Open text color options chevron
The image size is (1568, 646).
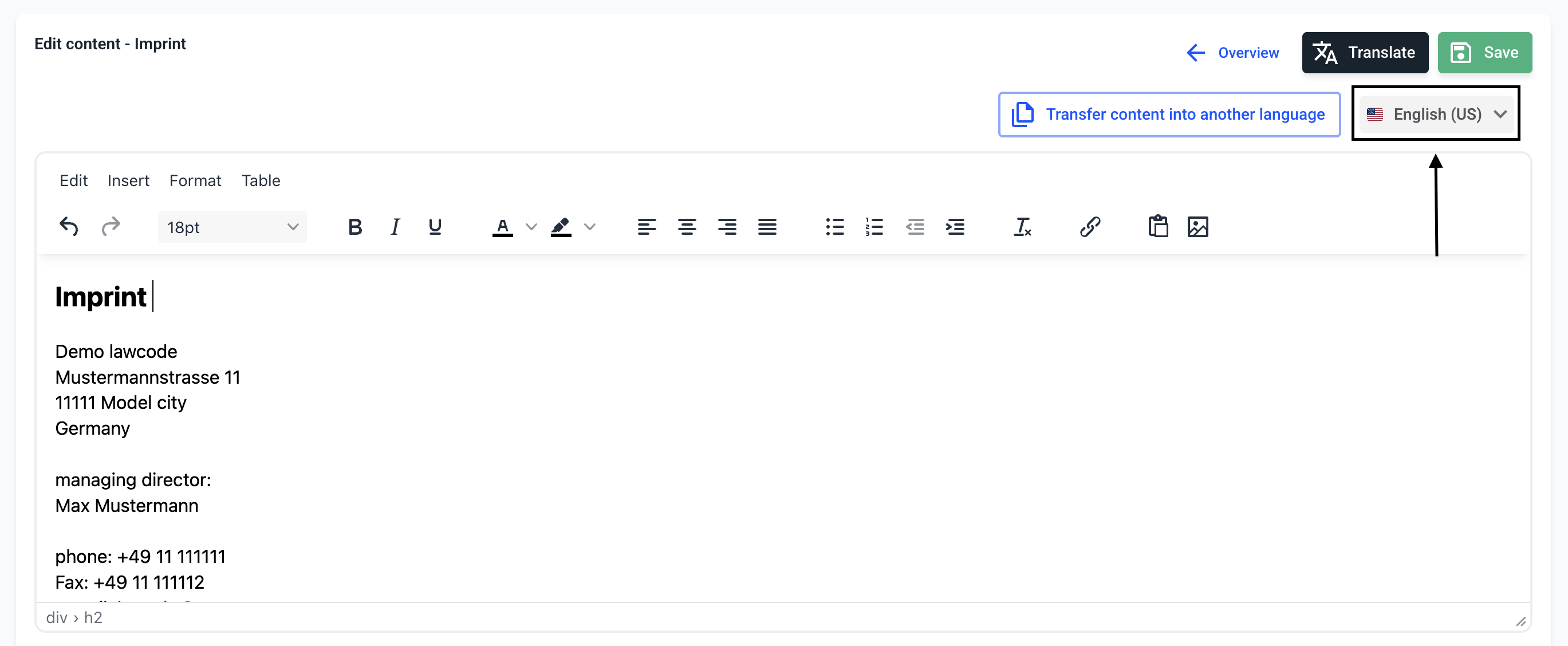click(x=531, y=226)
